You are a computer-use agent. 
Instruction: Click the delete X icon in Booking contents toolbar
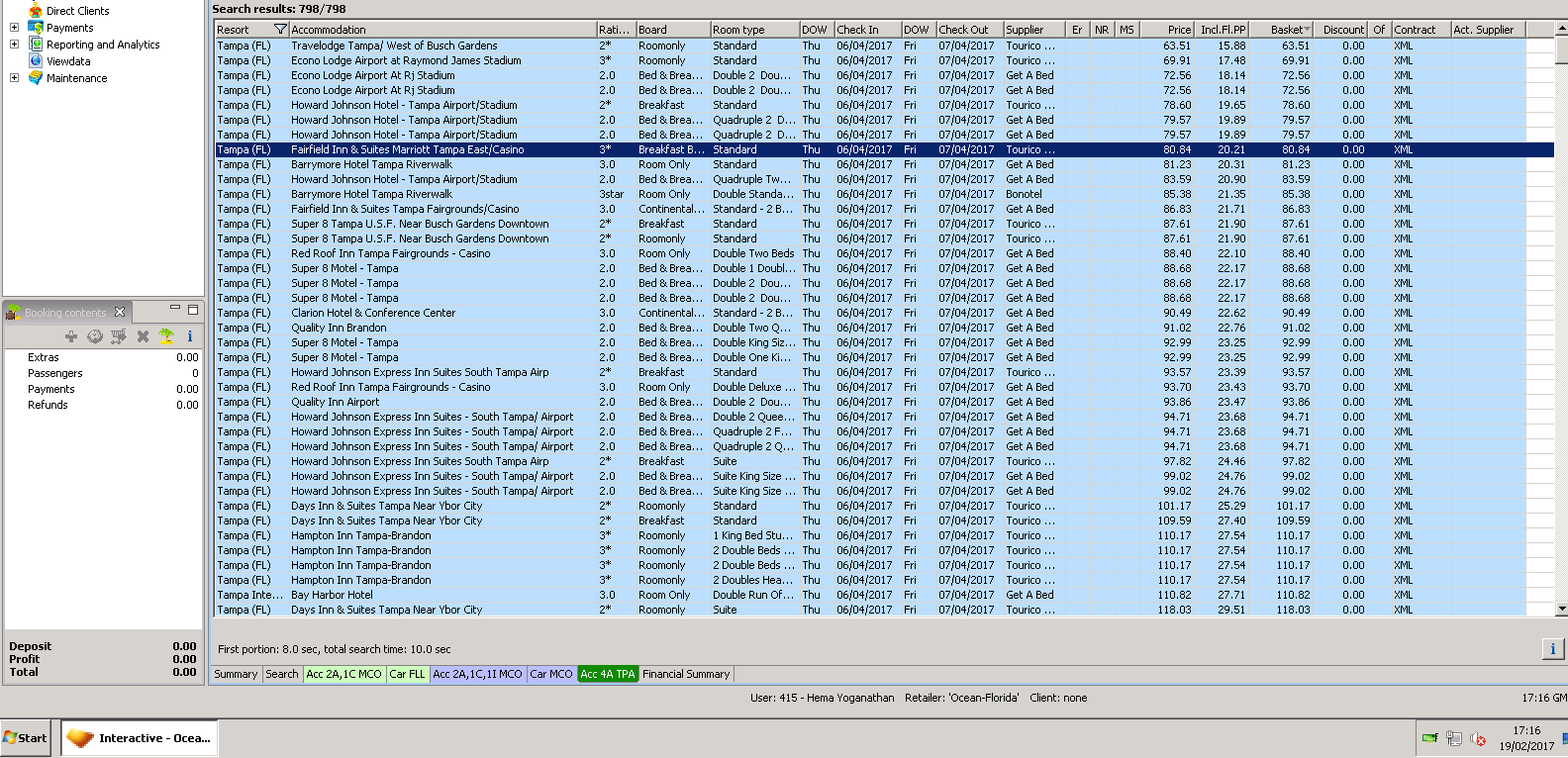(143, 336)
